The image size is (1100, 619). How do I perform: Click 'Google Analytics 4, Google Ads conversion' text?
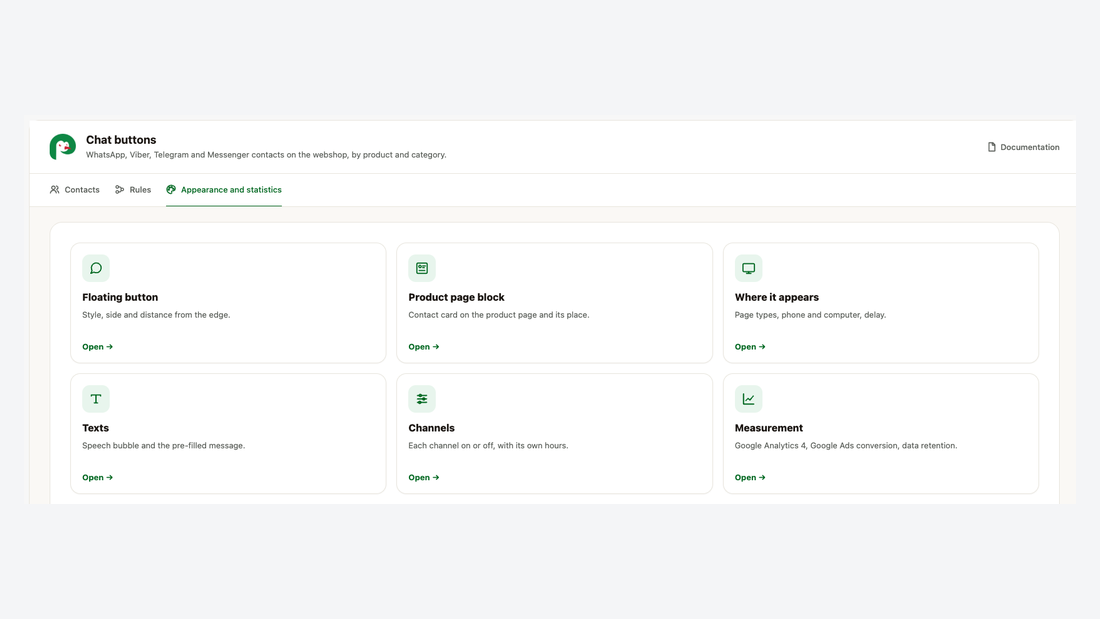click(x=846, y=445)
